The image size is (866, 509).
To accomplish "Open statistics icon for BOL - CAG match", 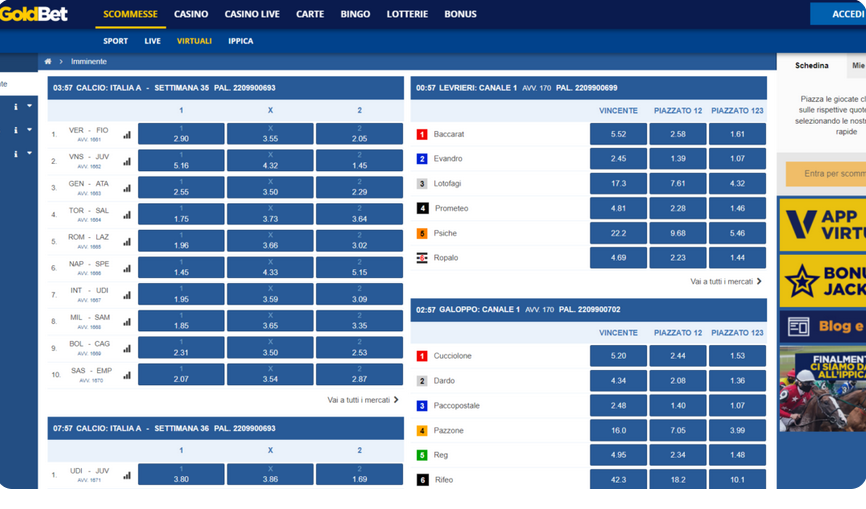I will click(127, 348).
